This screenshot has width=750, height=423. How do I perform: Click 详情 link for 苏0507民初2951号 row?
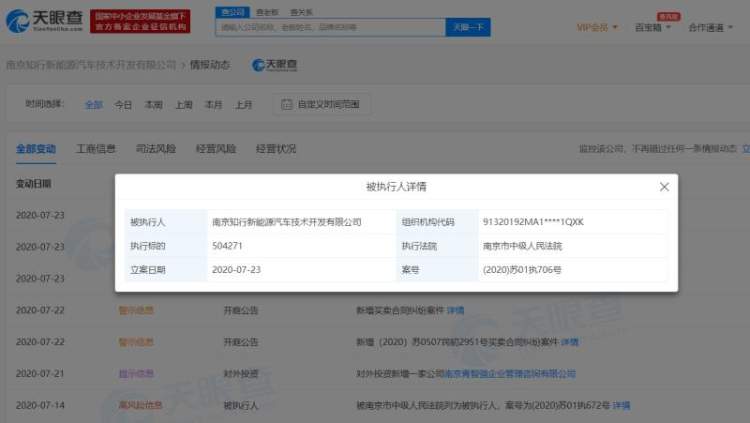(570, 342)
